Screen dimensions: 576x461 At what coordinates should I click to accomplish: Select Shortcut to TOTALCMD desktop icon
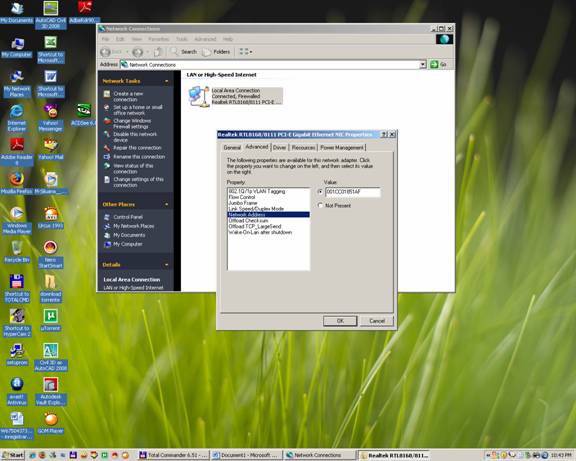[x=17, y=289]
